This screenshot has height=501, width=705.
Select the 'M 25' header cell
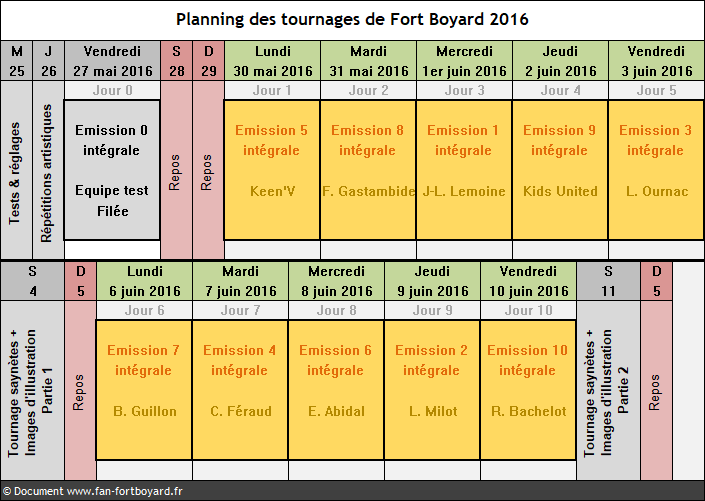point(17,61)
